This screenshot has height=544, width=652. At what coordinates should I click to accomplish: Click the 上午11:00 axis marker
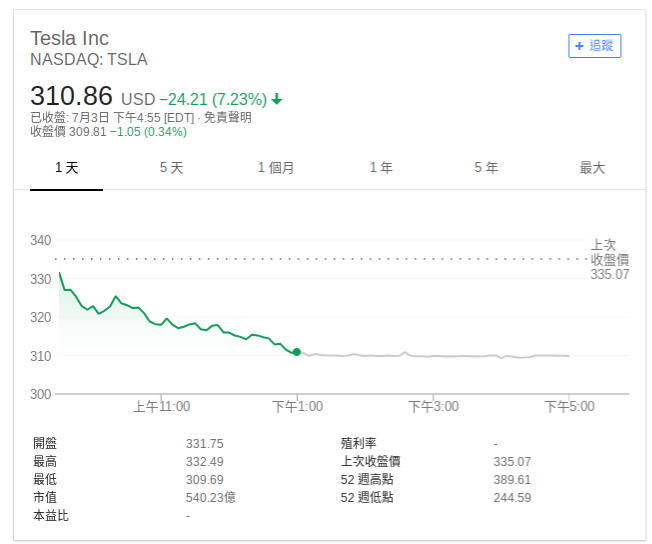coord(161,406)
